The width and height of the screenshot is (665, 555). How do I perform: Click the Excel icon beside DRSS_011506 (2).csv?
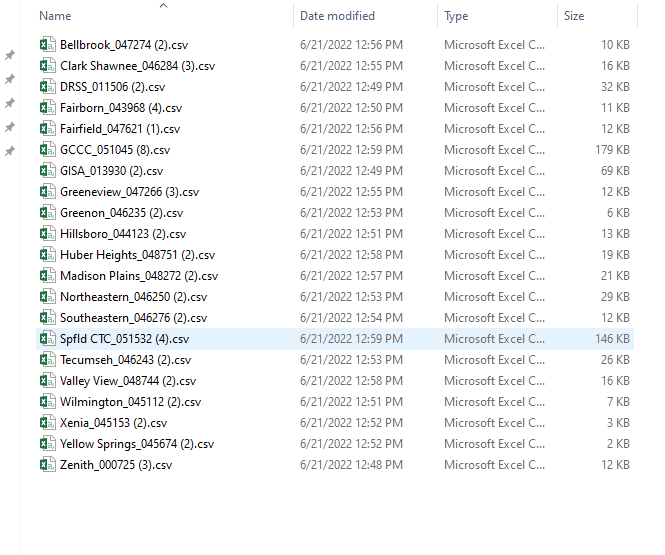48,86
